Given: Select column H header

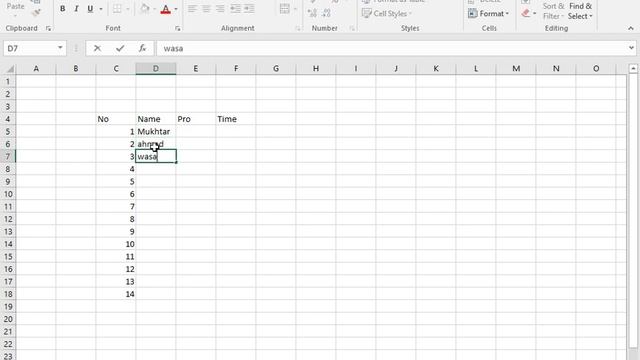Looking at the screenshot, I should tap(316, 69).
